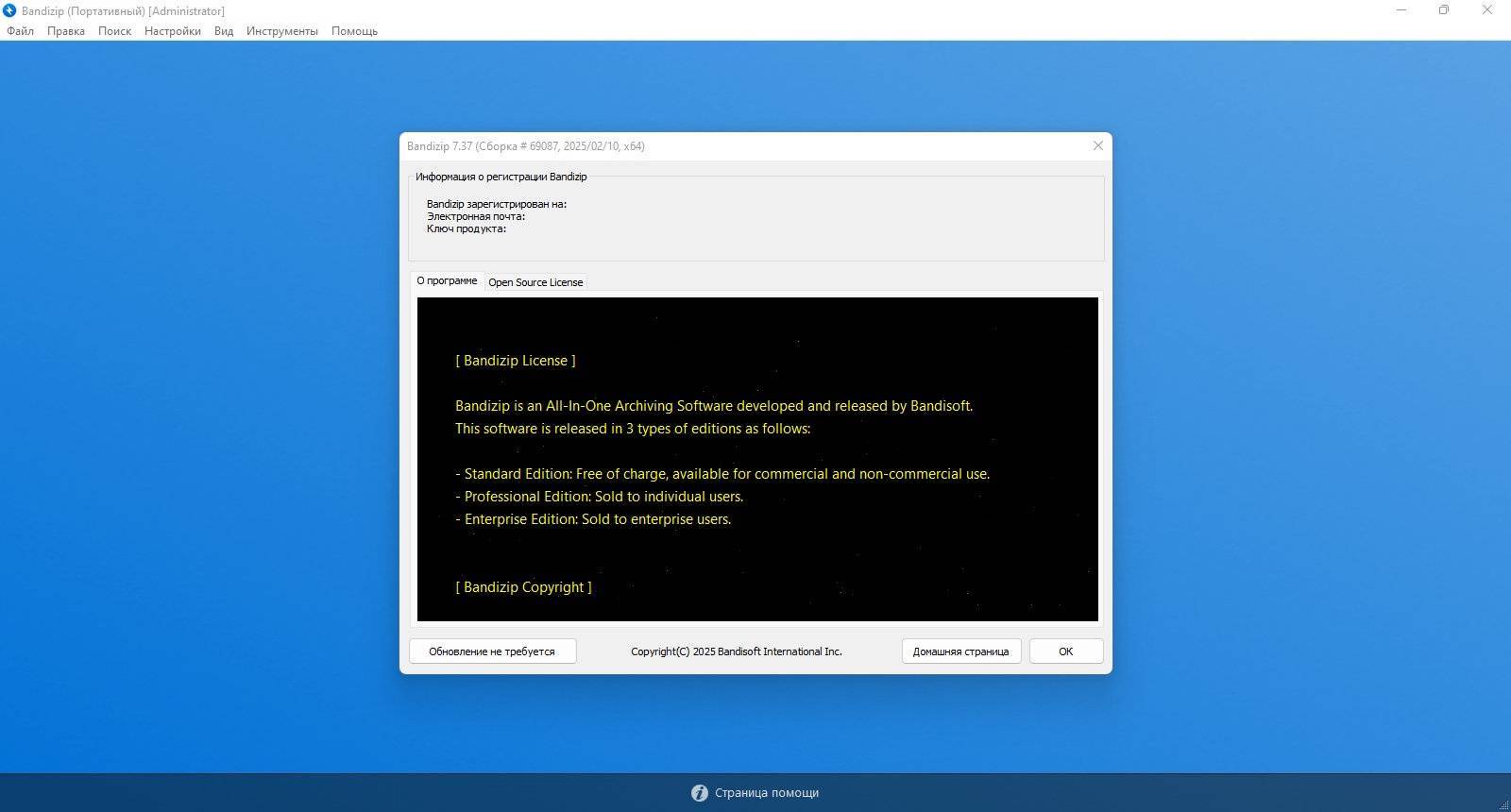Screen dimensions: 1511x812
Task: Open the Поиск menu
Action: tap(114, 31)
